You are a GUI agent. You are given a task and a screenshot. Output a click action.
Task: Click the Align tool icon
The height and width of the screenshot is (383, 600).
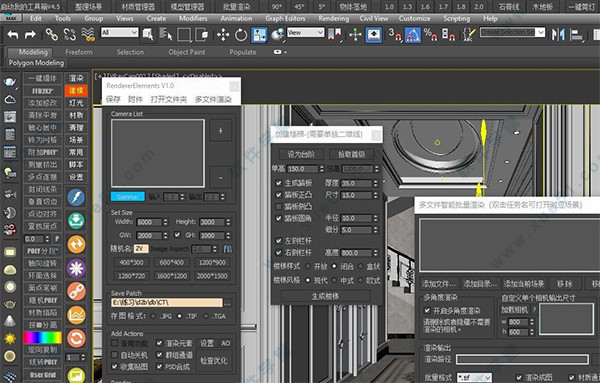[576, 36]
